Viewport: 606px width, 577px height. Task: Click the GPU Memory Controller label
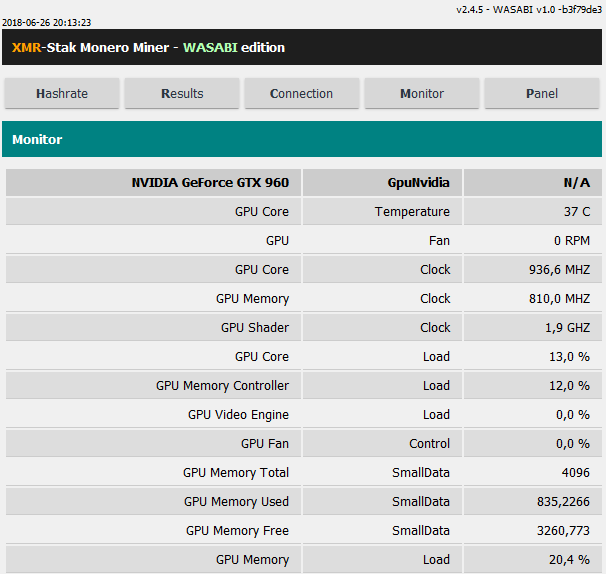(222, 385)
